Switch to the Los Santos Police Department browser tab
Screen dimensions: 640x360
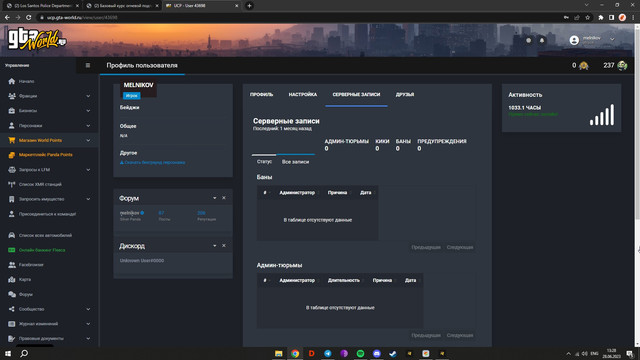[x=43, y=6]
